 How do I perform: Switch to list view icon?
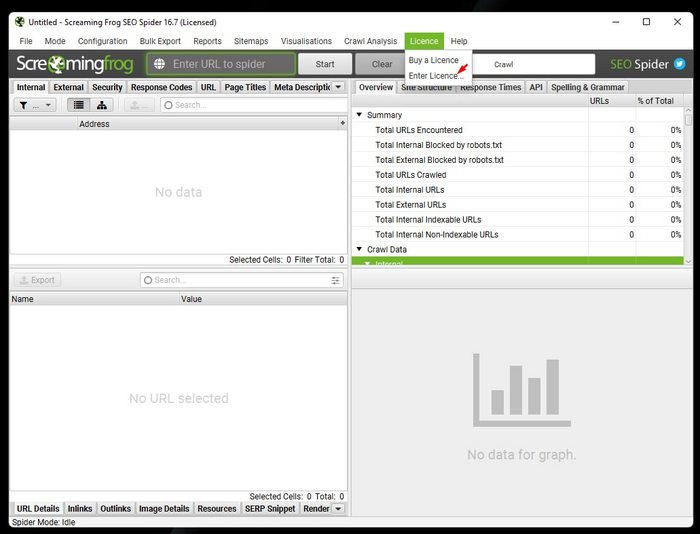coord(79,105)
